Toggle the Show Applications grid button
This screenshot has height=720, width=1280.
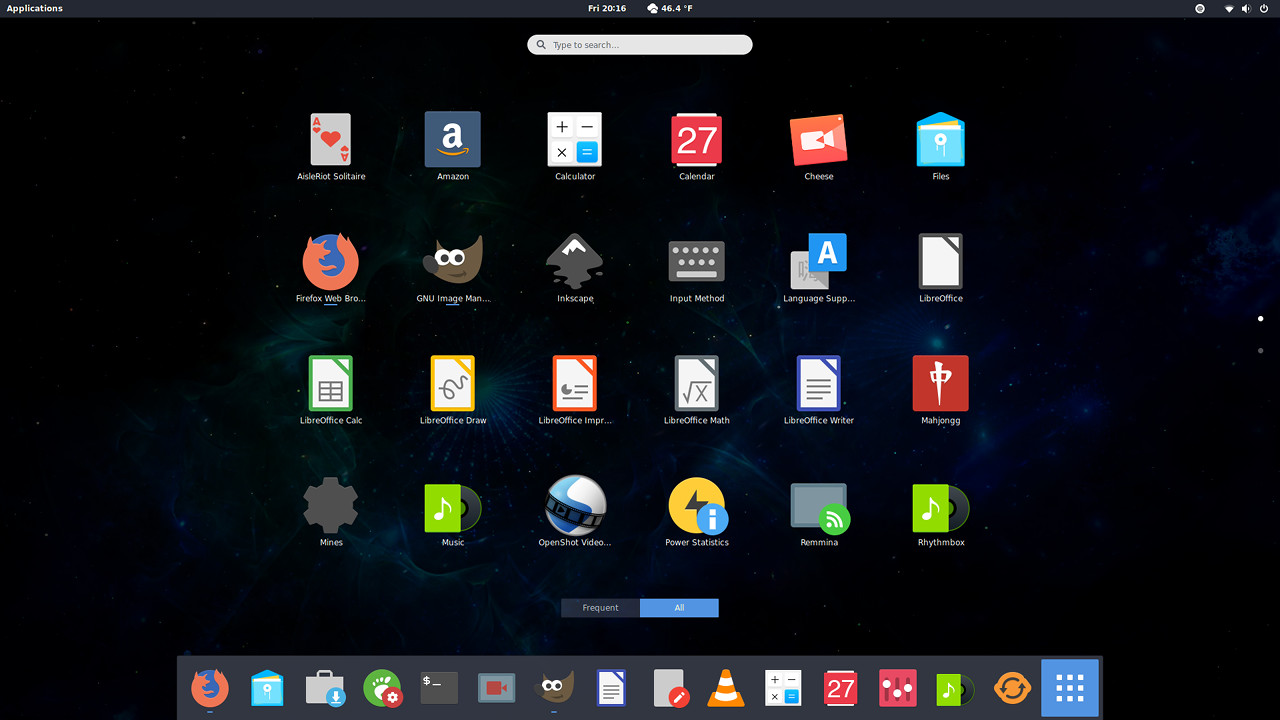1070,688
